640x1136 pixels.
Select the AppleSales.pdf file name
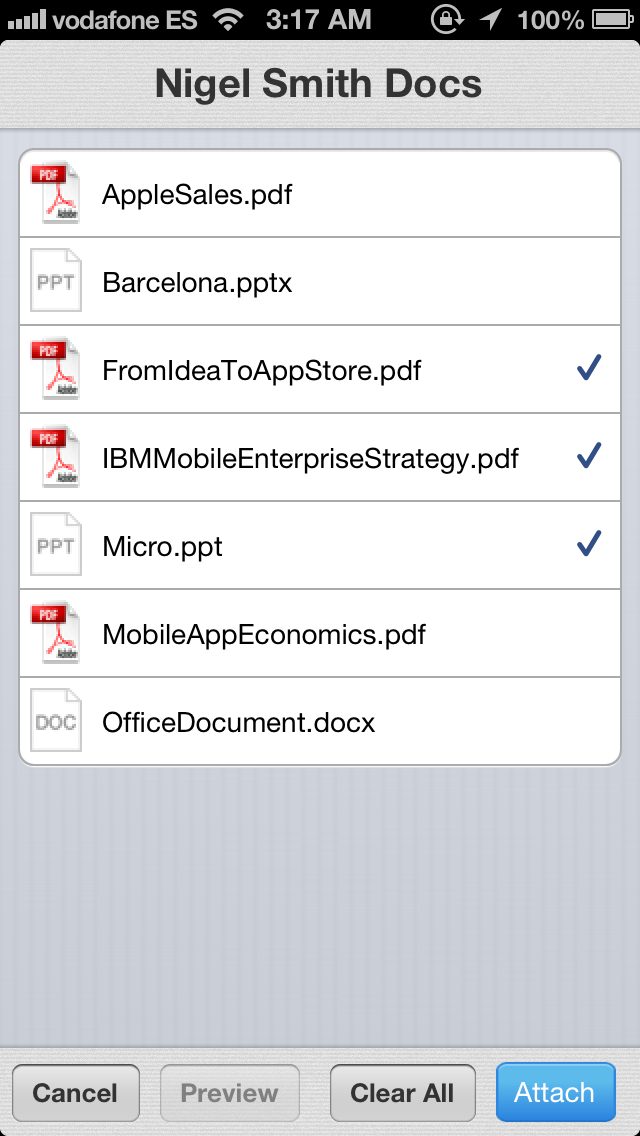pyautogui.click(x=197, y=194)
